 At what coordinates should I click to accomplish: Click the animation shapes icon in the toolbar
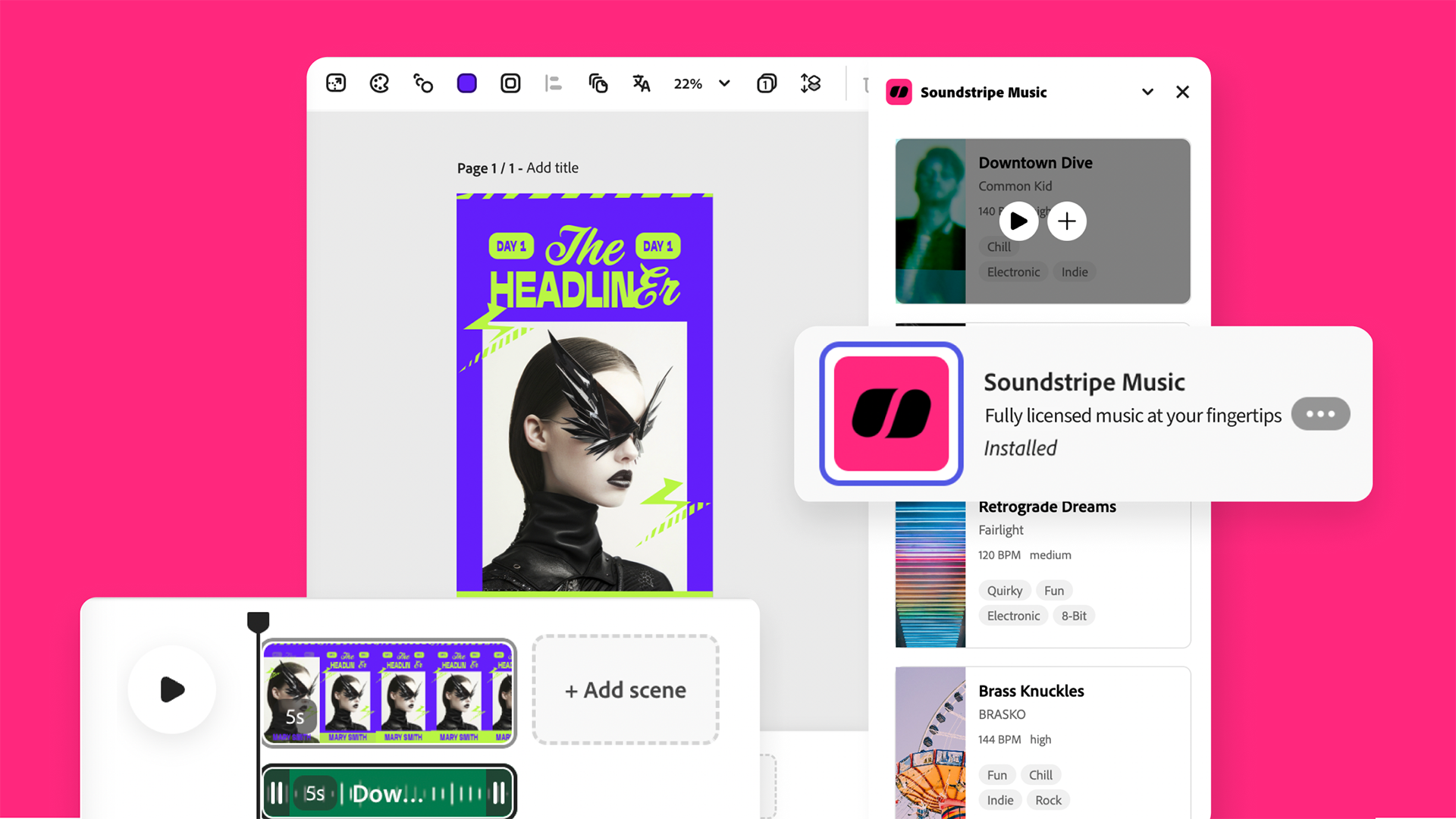[423, 83]
